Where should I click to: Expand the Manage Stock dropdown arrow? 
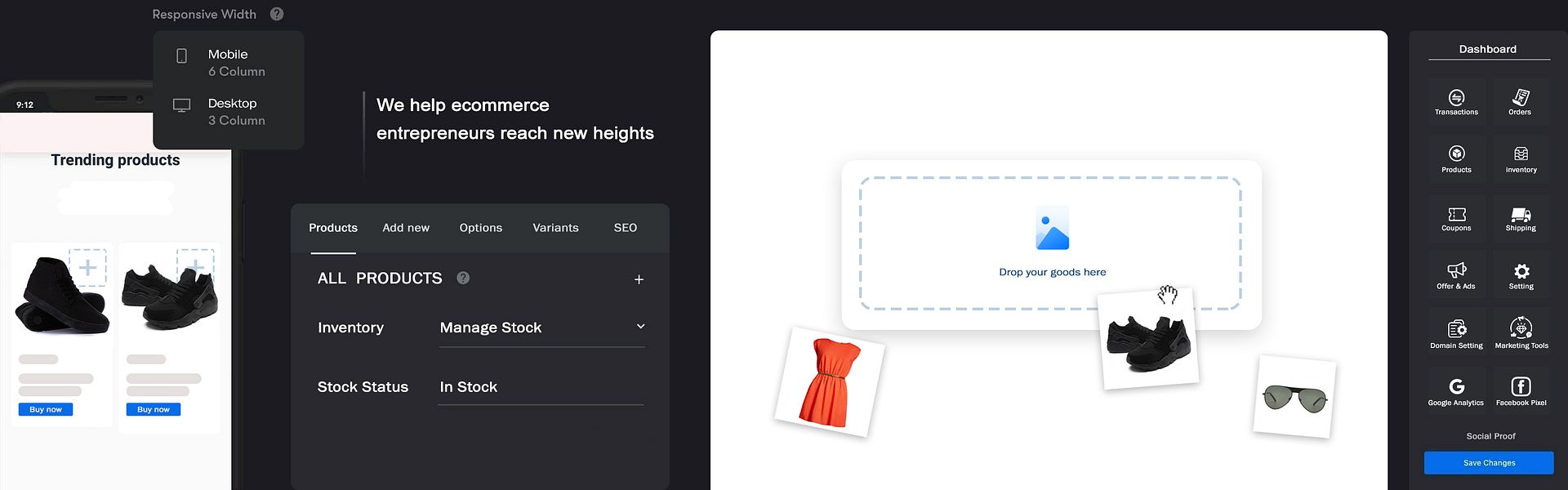tap(640, 327)
